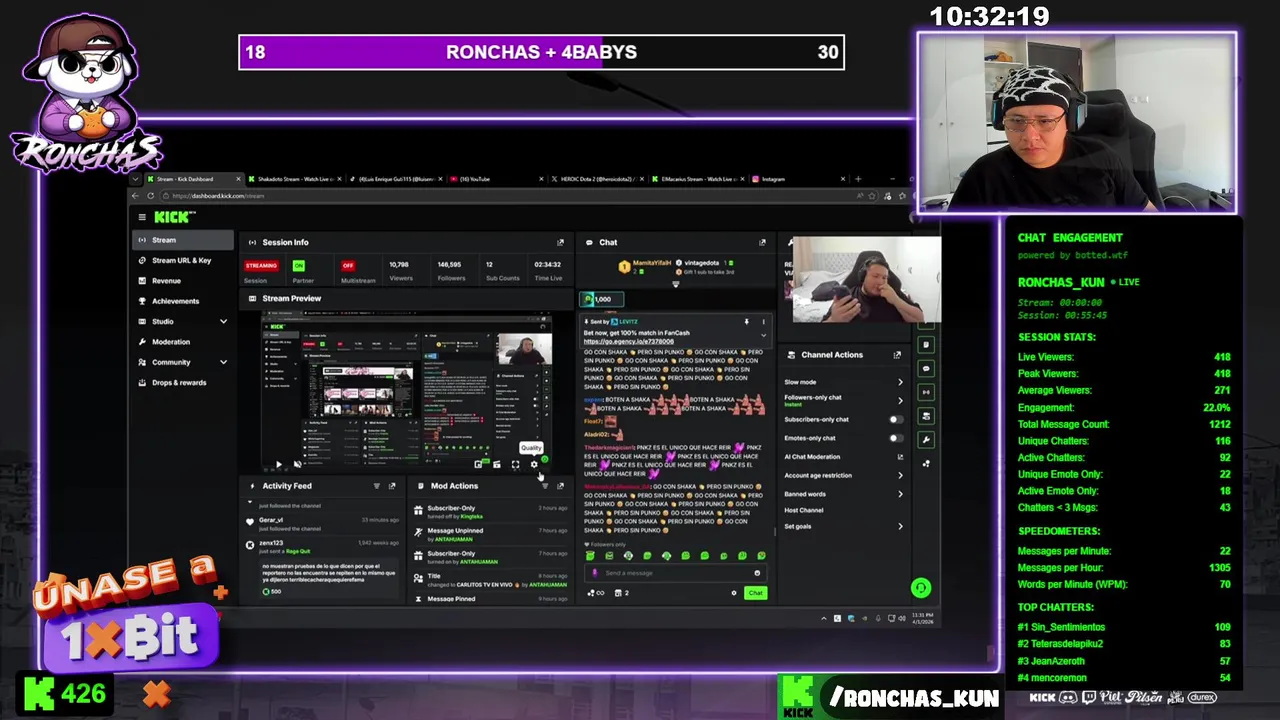Click the dashboard.kick.com address bar
Viewport: 1280px width, 720px height.
[520, 196]
